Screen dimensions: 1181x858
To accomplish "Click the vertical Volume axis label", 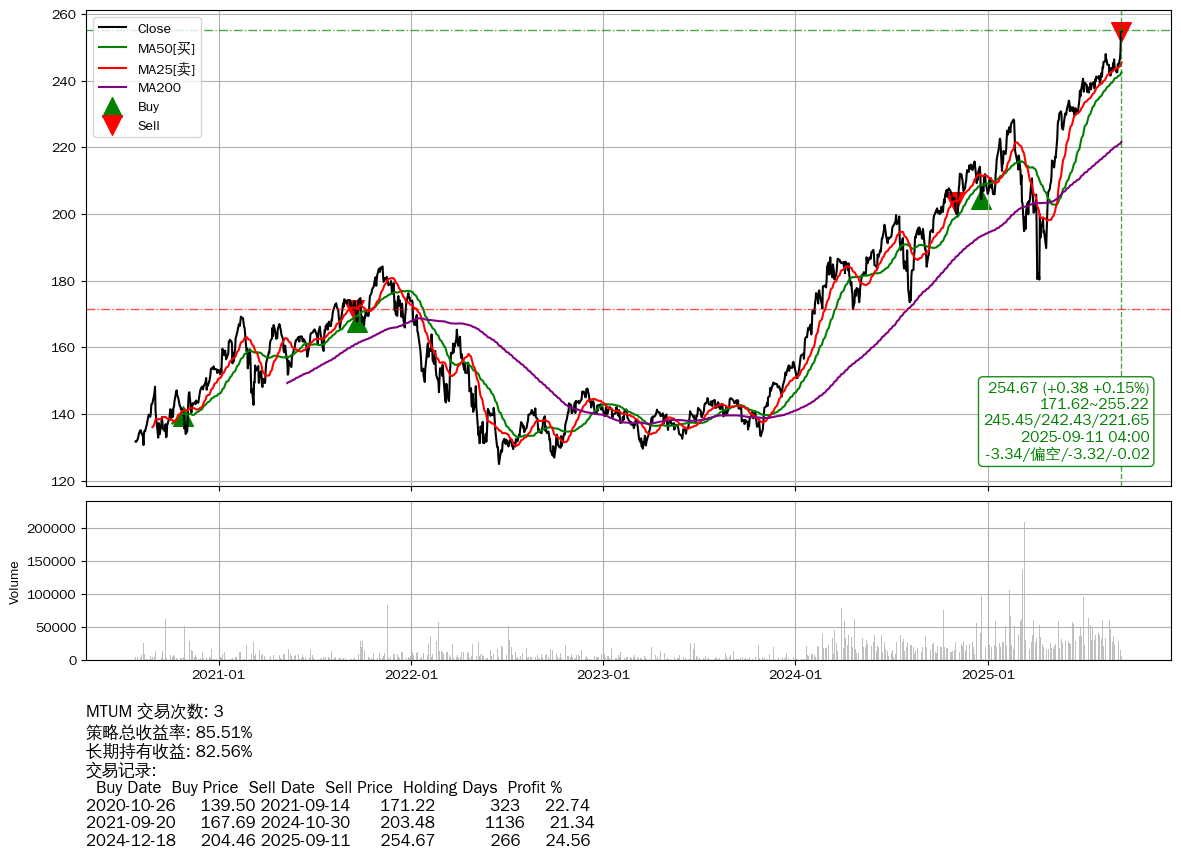I will [x=14, y=582].
